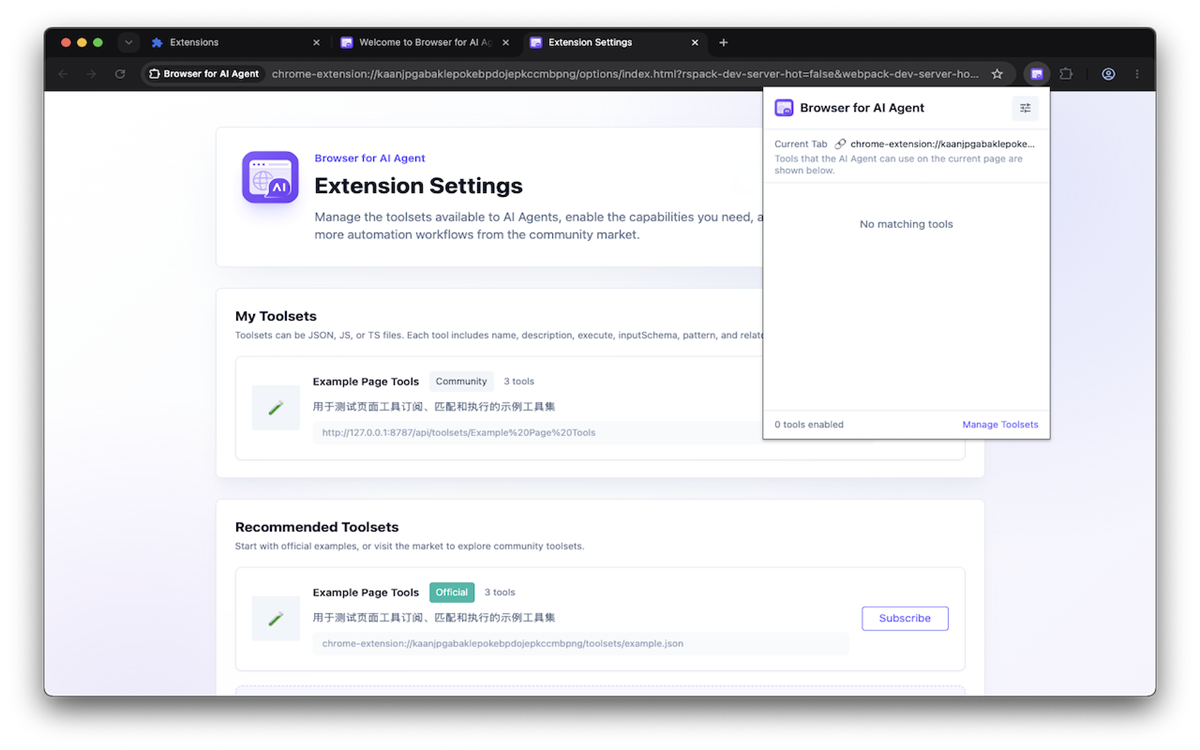Image resolution: width=1200 pixels, height=750 pixels.
Task: Click the Extension Settings app logo
Action: point(270,178)
